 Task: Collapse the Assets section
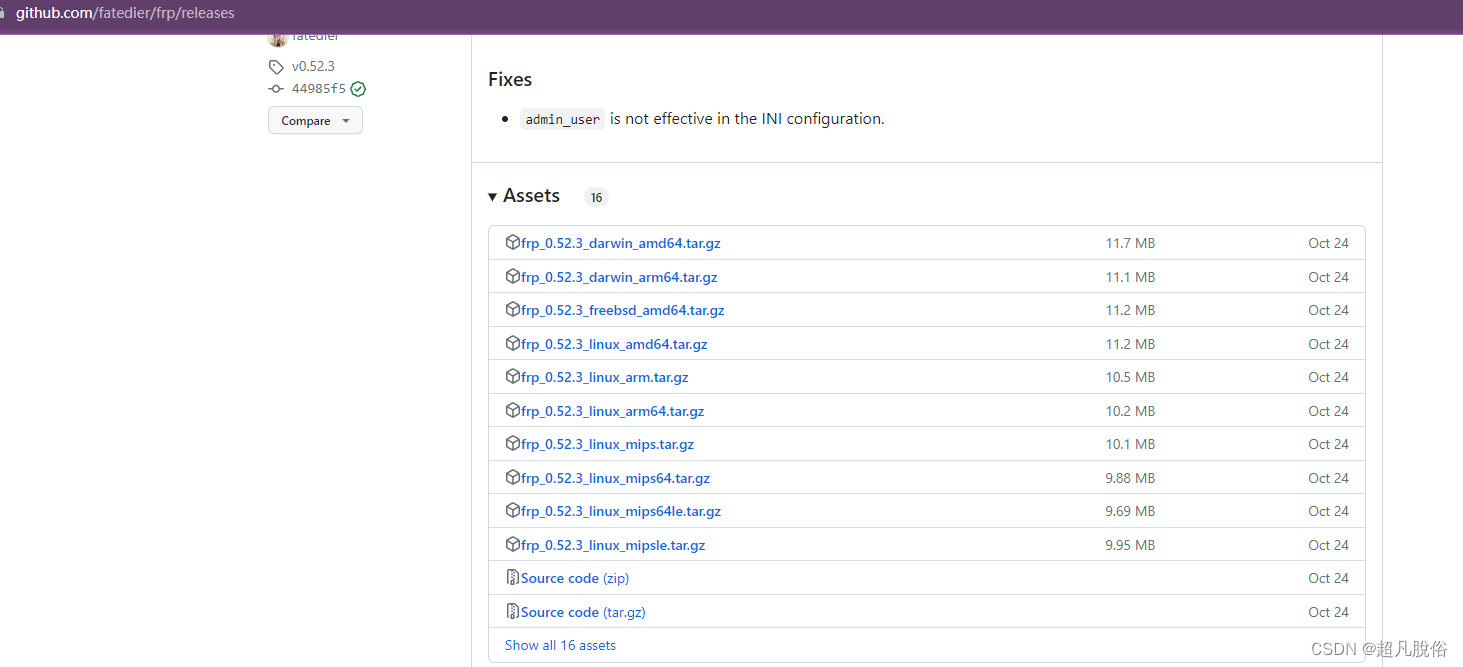click(492, 196)
